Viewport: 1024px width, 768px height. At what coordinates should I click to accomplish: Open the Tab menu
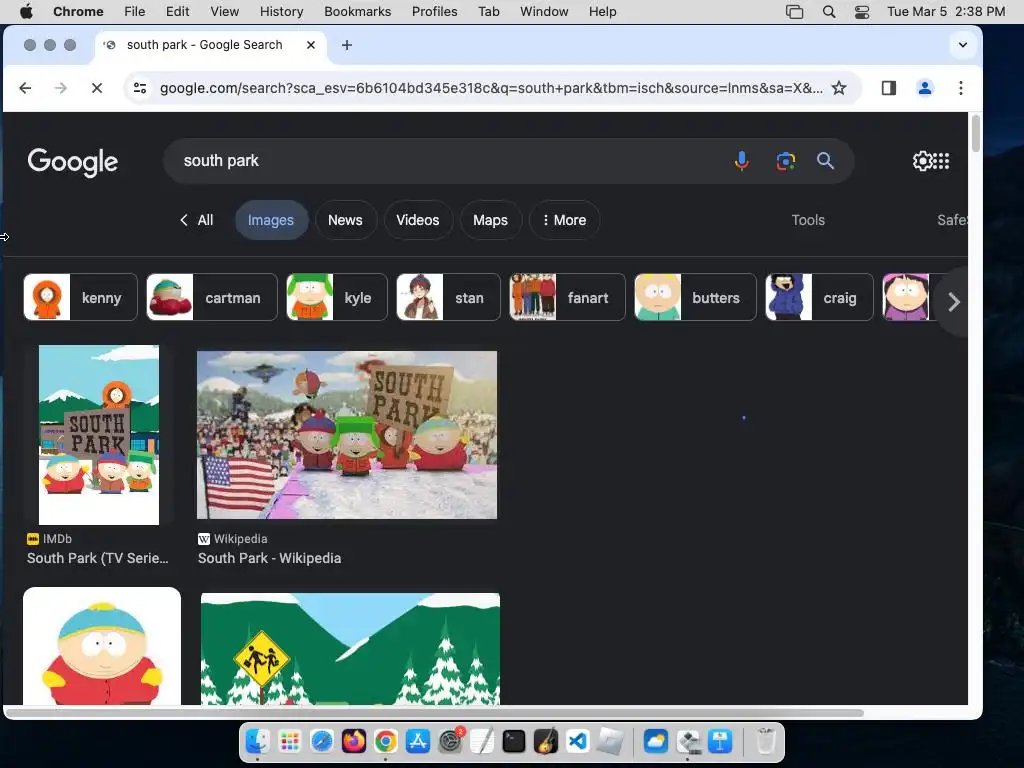[x=488, y=12]
